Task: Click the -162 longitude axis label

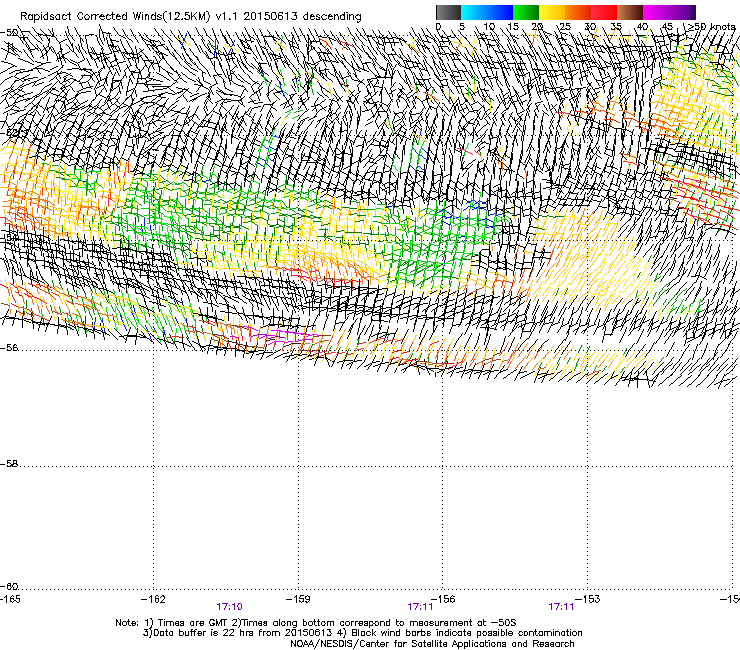Action: (153, 599)
